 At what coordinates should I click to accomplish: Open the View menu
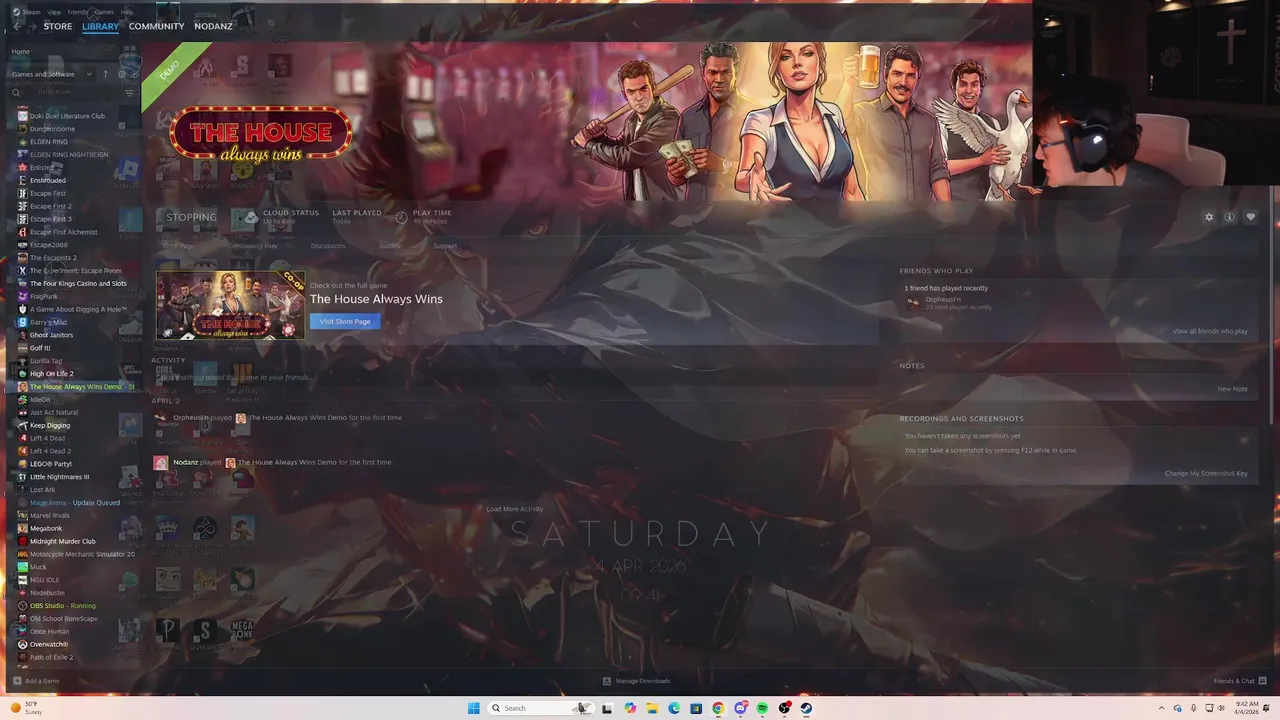coord(54,12)
